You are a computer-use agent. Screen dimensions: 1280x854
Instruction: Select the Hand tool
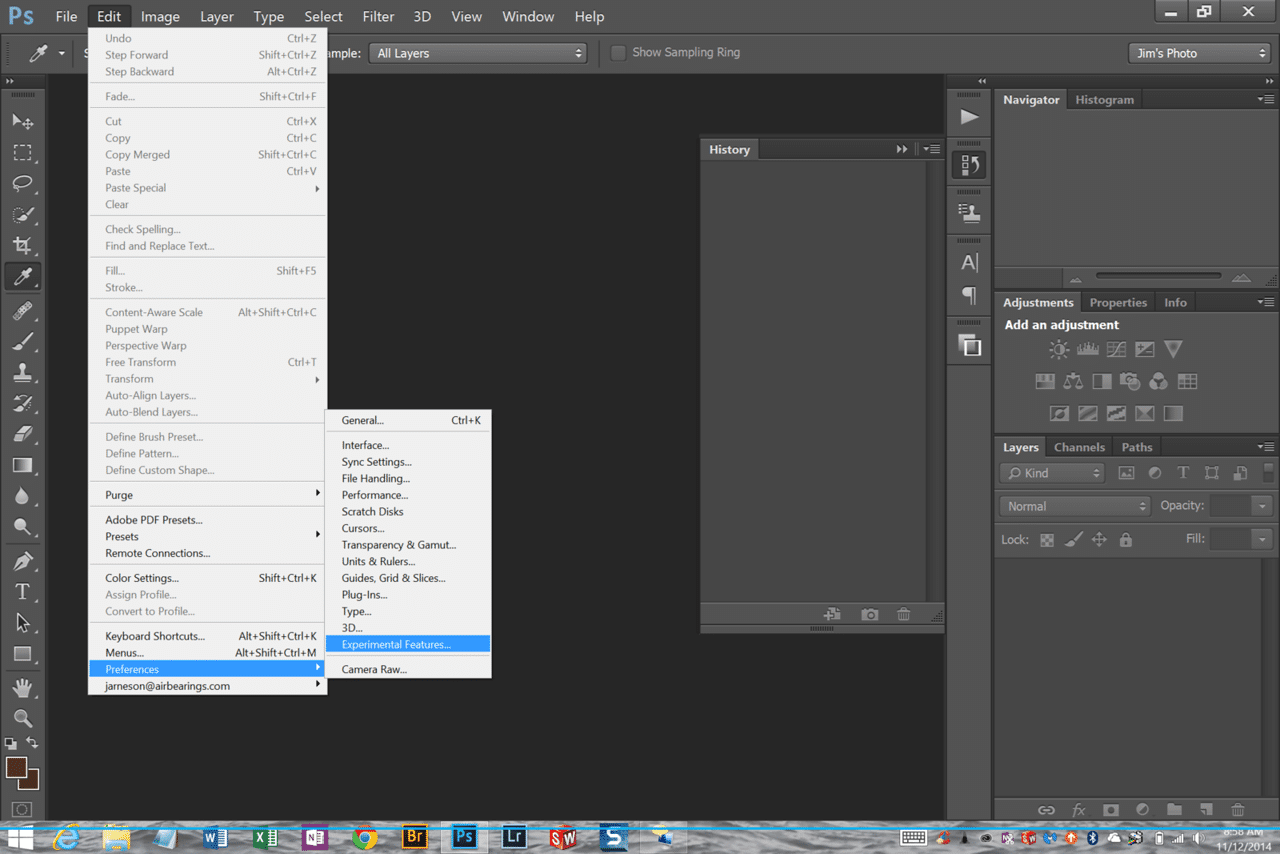click(22, 688)
